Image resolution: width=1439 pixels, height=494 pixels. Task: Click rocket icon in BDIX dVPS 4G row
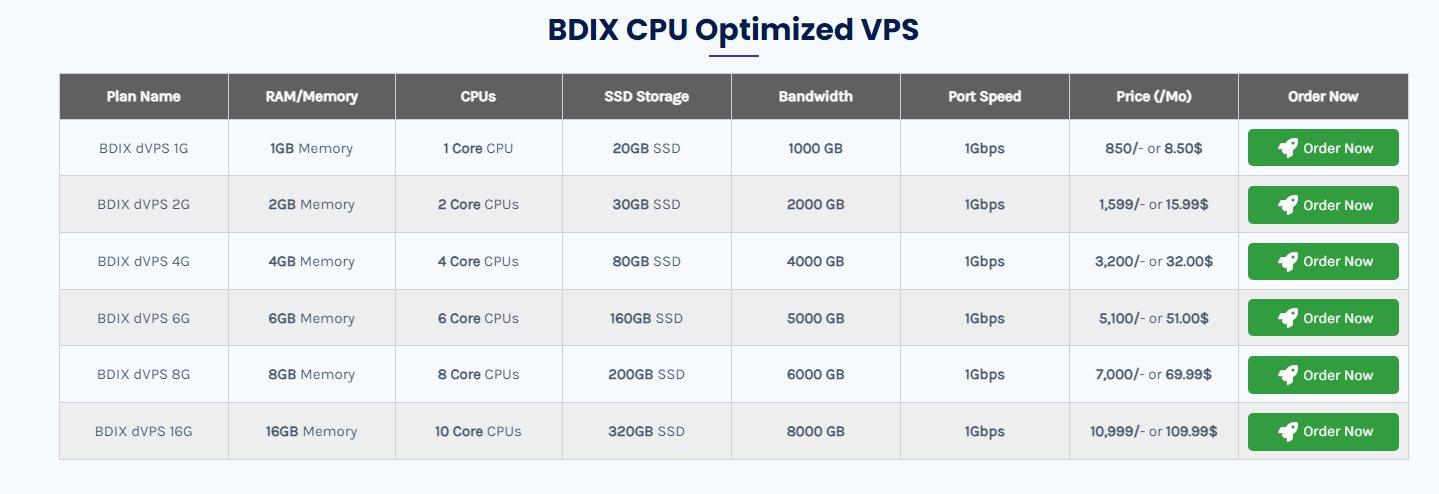[1288, 261]
